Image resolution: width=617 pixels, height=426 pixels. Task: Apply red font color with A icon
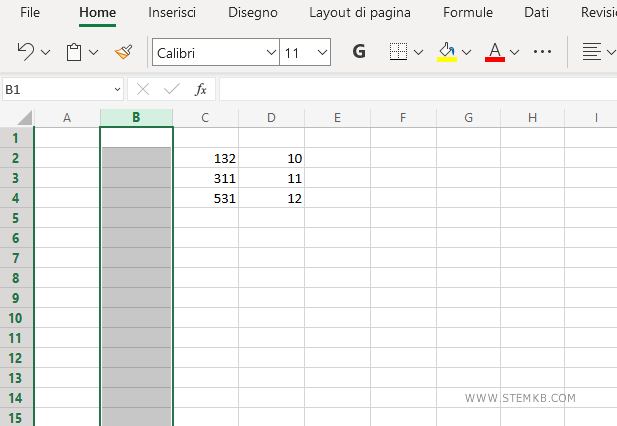494,51
